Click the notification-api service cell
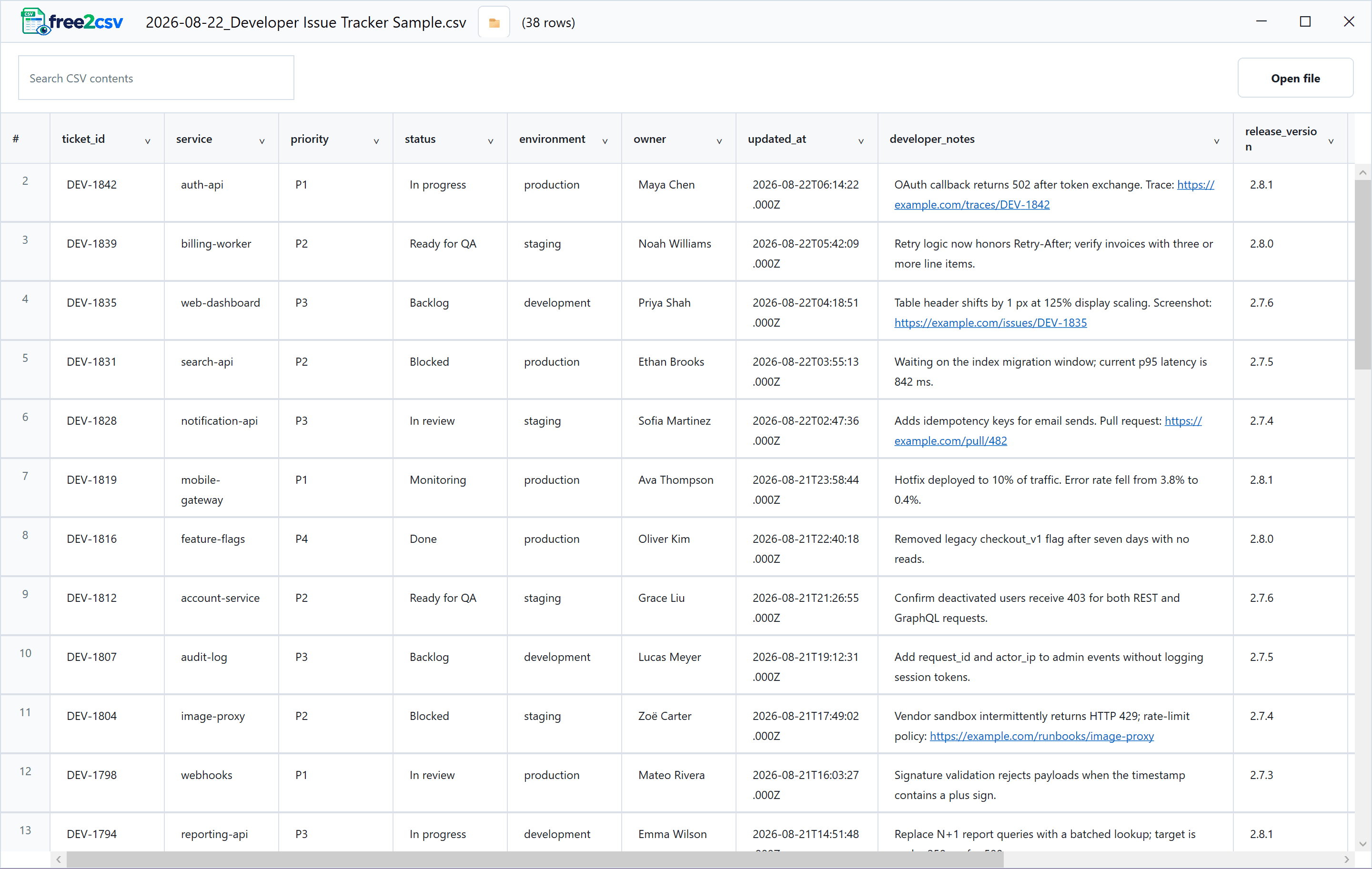 pyautogui.click(x=222, y=428)
